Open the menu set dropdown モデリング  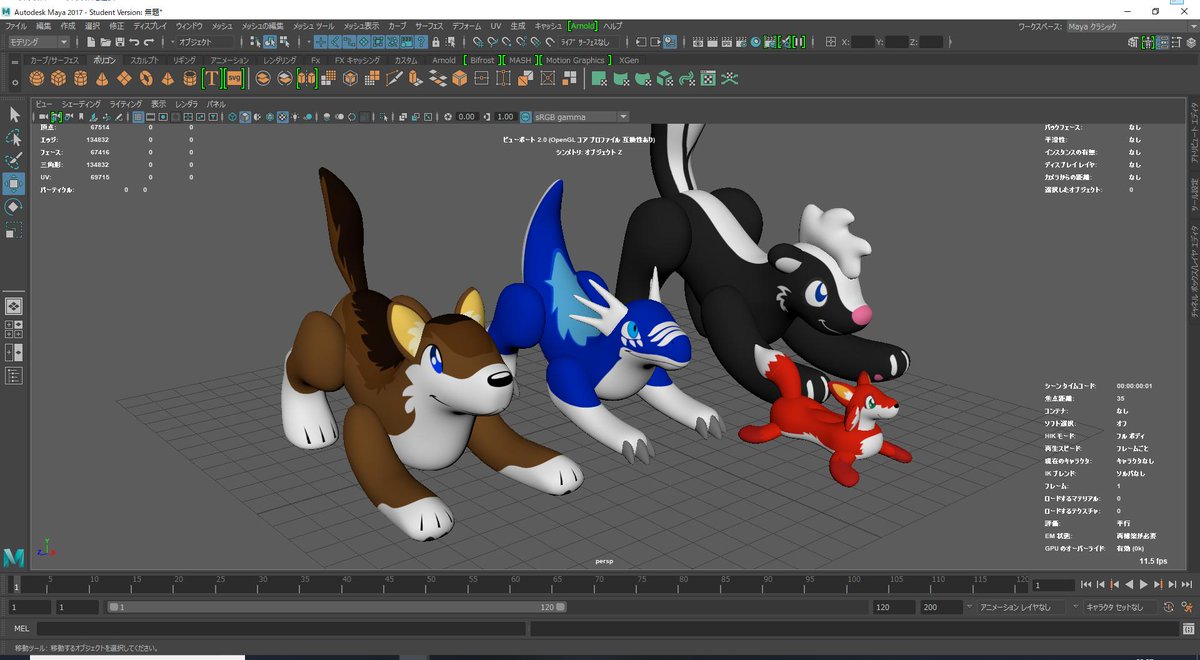(38, 42)
